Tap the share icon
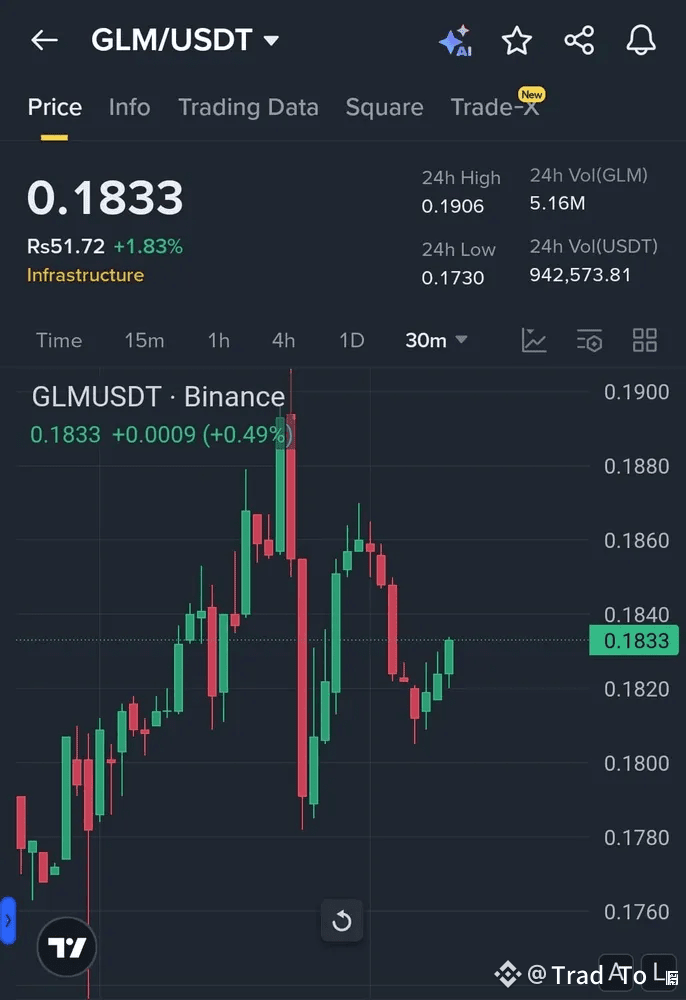This screenshot has height=1000, width=686. pyautogui.click(x=579, y=40)
